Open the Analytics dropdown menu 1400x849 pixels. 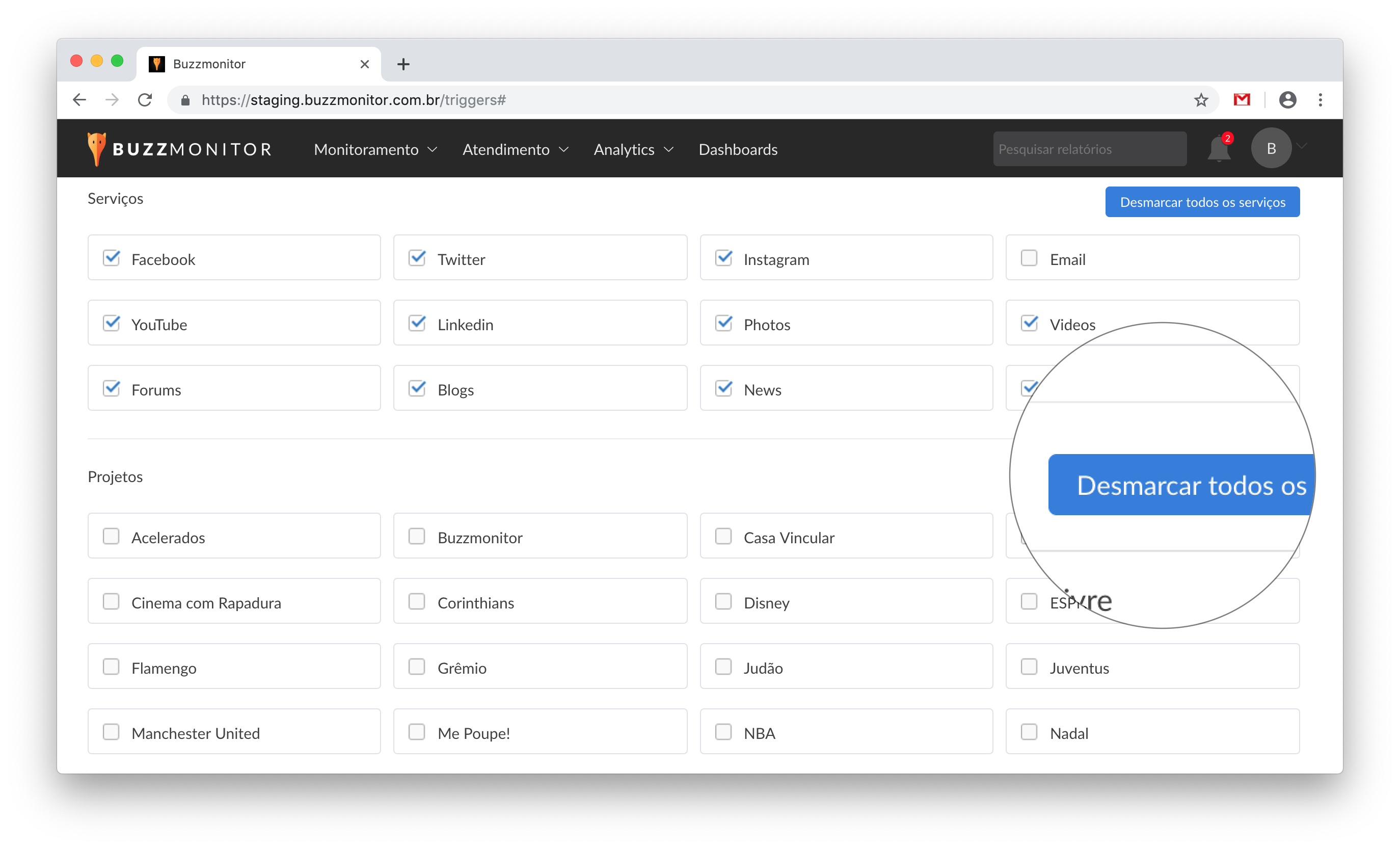click(x=633, y=149)
